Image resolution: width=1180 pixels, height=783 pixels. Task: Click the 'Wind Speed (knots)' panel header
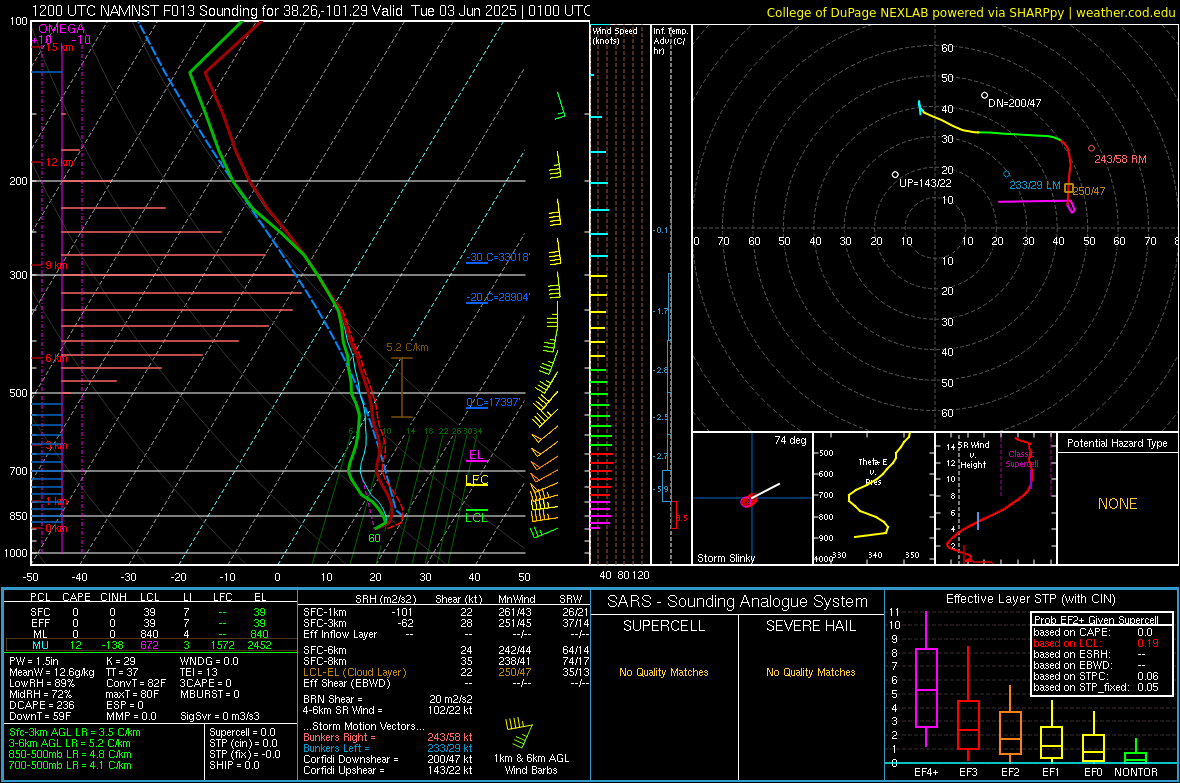(615, 35)
